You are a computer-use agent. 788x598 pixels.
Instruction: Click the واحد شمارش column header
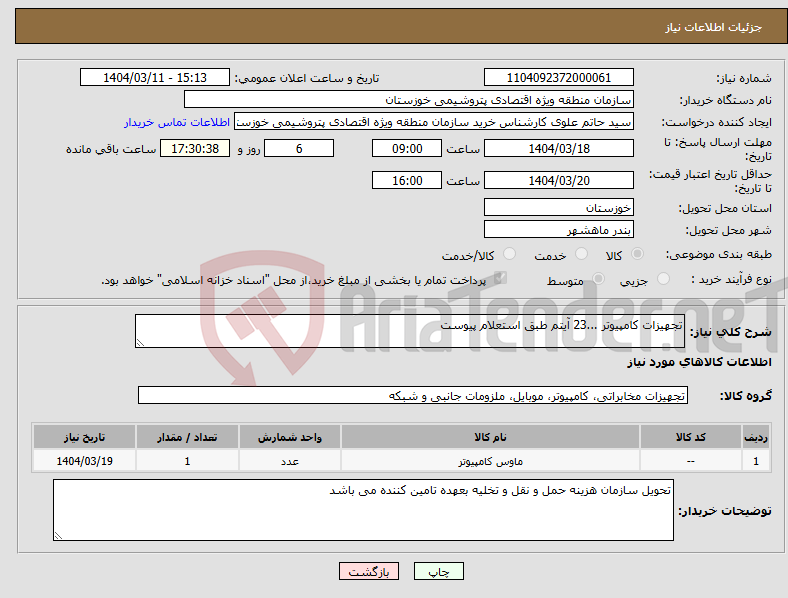(290, 437)
